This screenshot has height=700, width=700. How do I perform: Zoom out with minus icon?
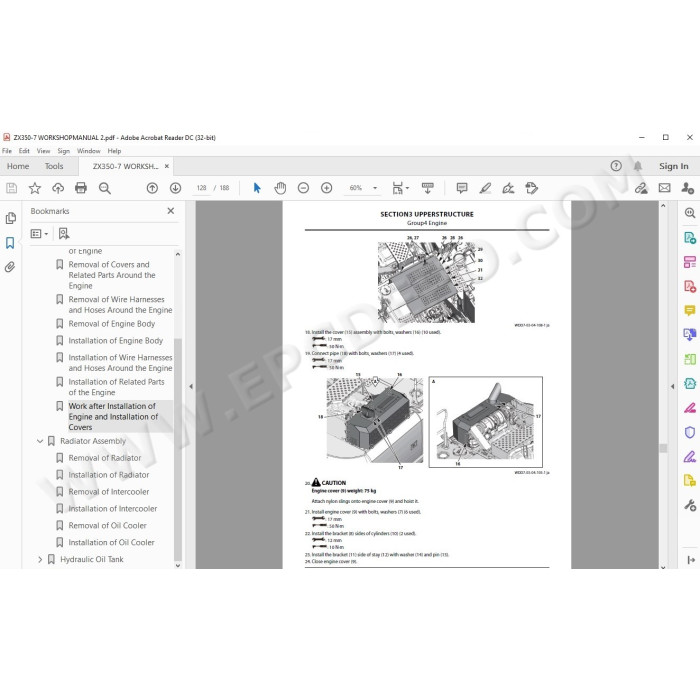tap(303, 188)
